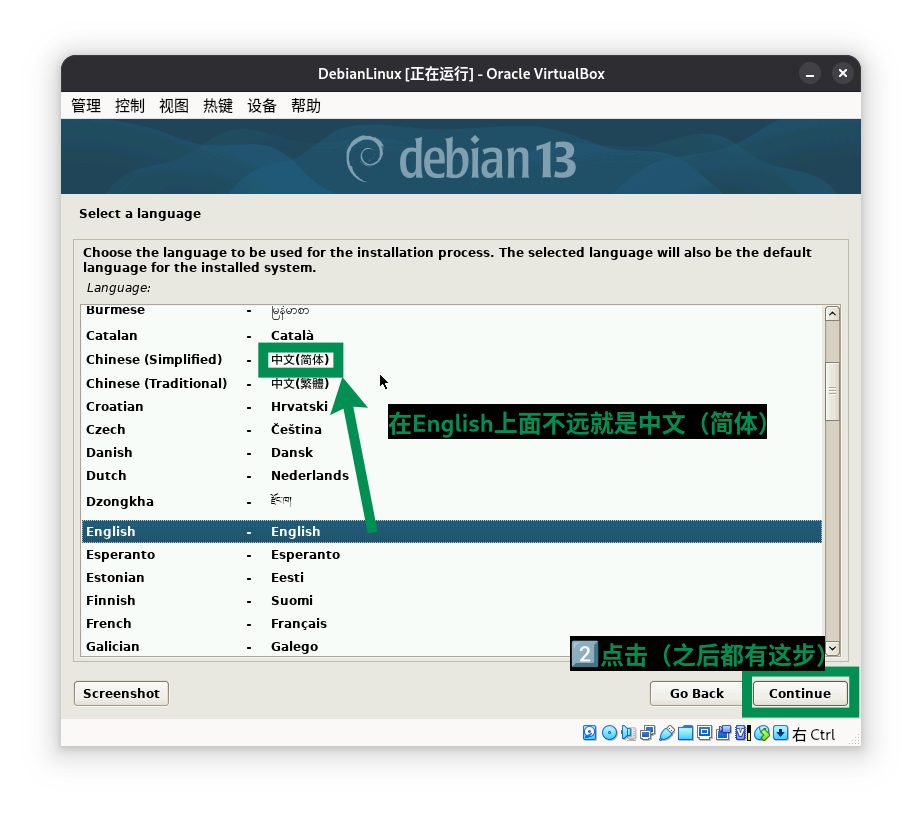Select Chinese (Traditional) language row
This screenshot has width=922, height=813.
(452, 383)
